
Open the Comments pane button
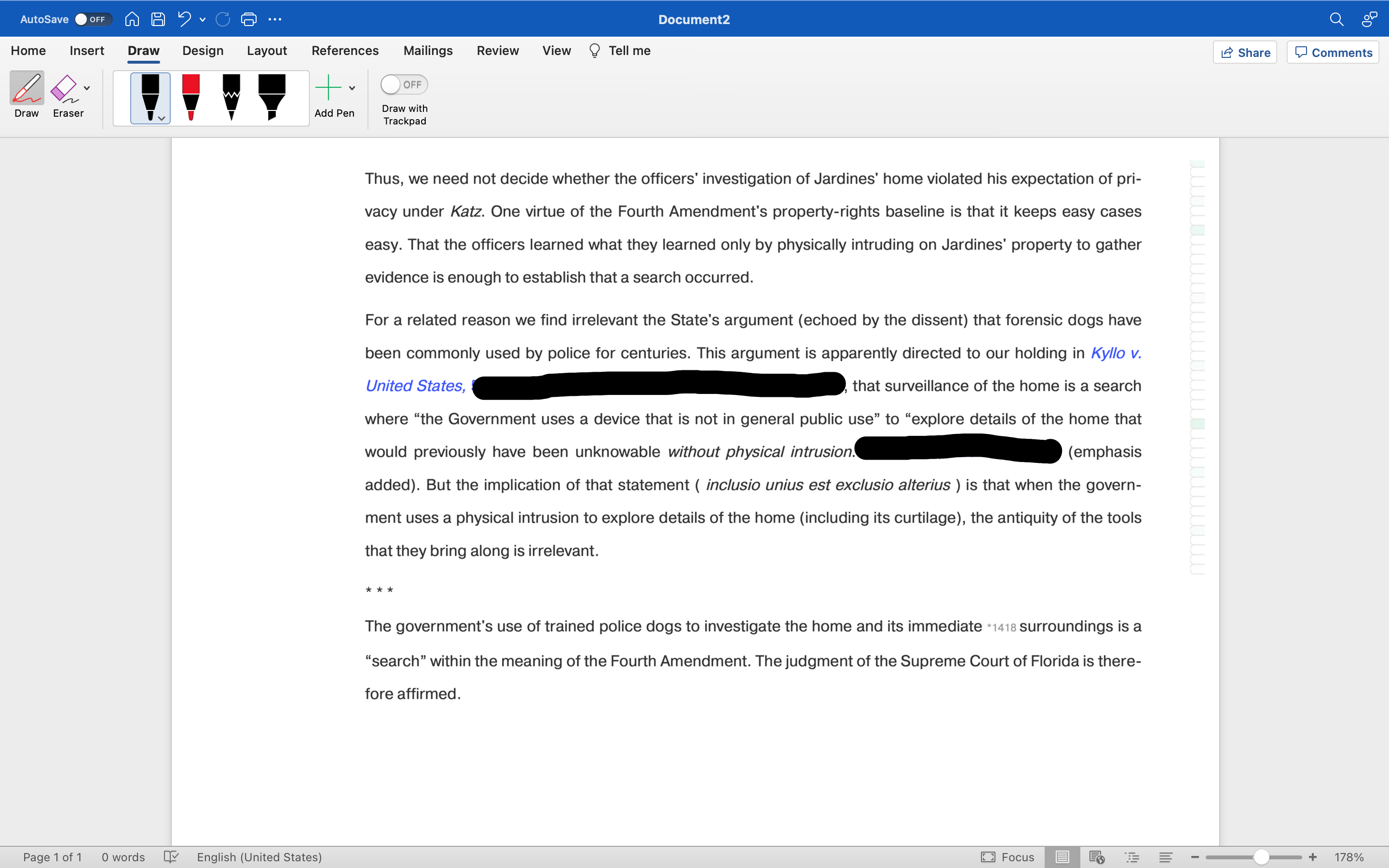click(x=1333, y=53)
